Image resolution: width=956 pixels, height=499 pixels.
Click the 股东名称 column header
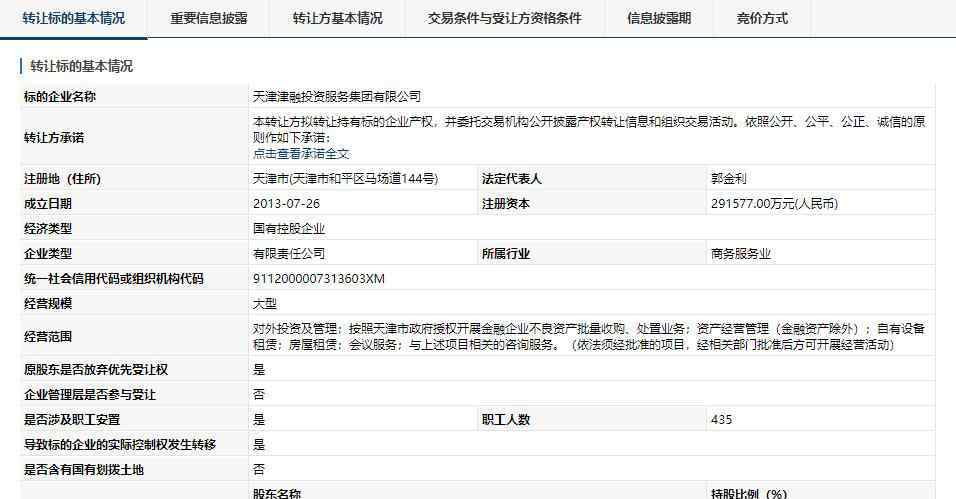(277, 493)
